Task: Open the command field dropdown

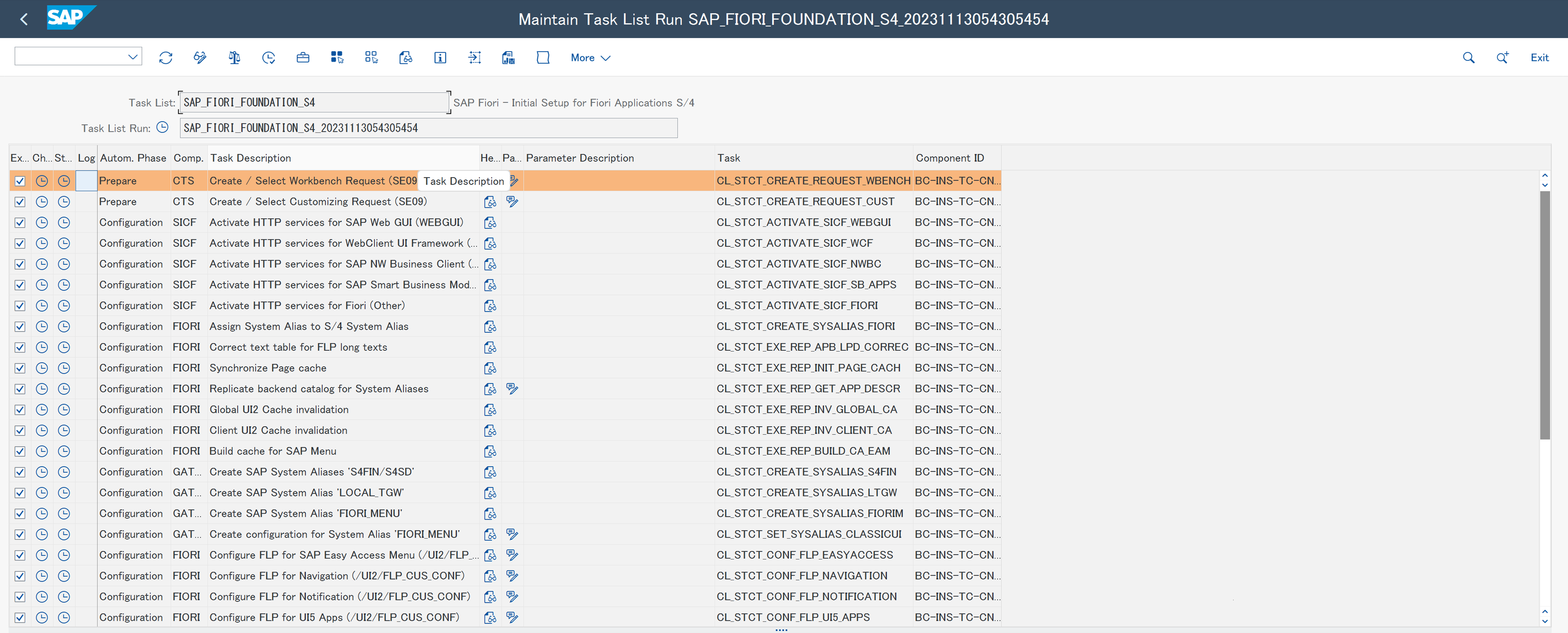Action: pyautogui.click(x=133, y=57)
